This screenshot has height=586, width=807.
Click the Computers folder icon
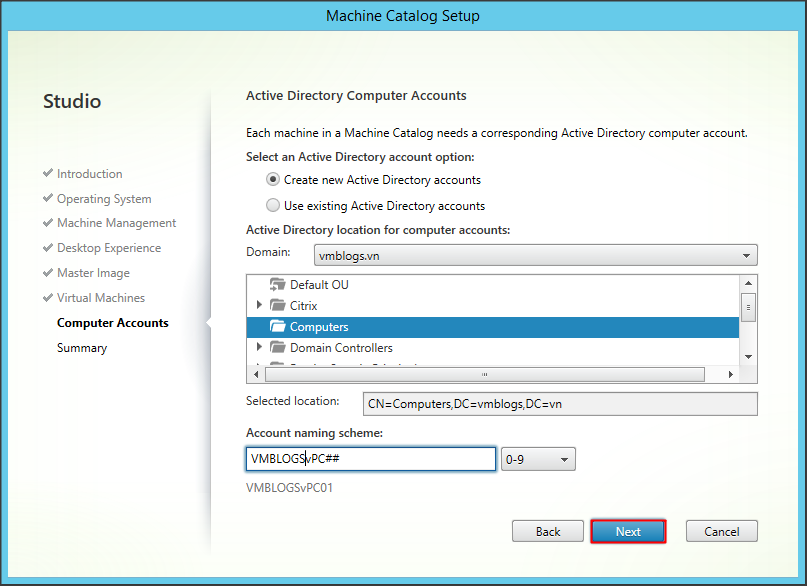coord(278,327)
